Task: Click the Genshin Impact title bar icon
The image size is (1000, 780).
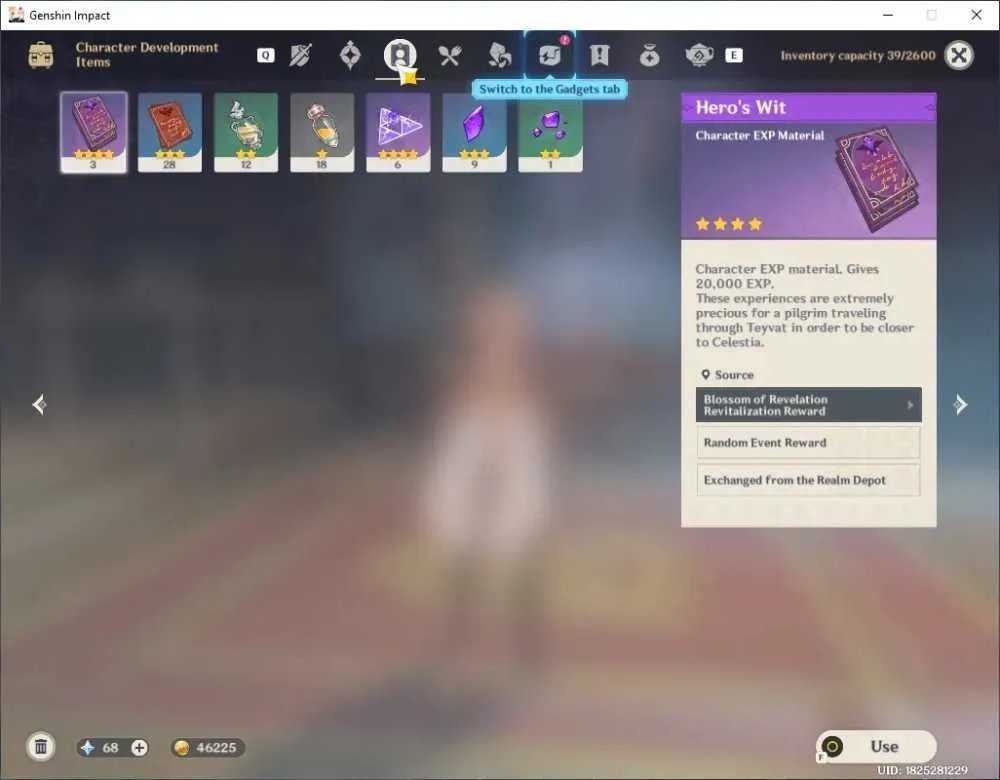Action: pos(16,15)
